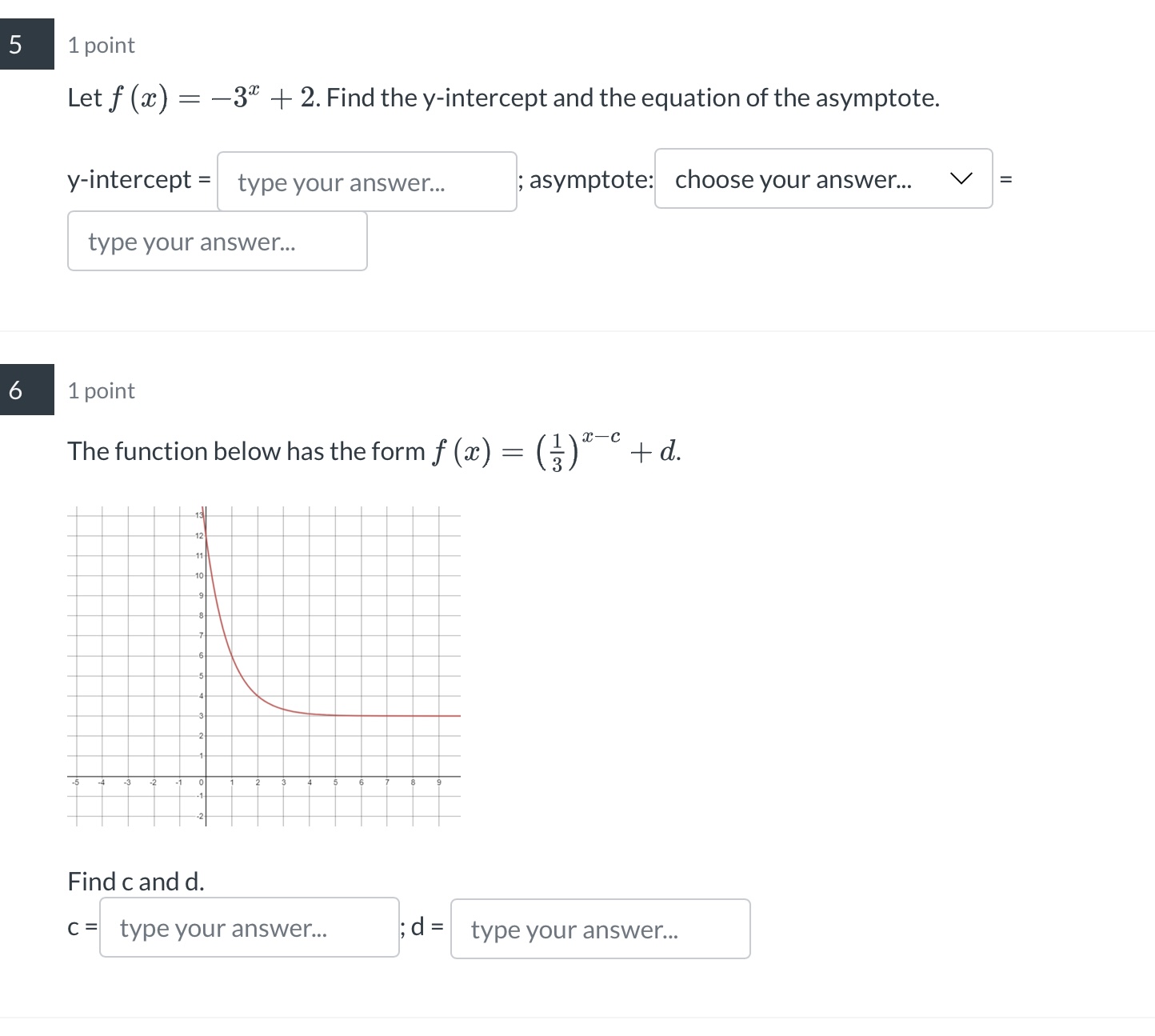This screenshot has height=1036, width=1155.
Task: Click the chevron on the asymptote dropdown
Action: [x=962, y=178]
